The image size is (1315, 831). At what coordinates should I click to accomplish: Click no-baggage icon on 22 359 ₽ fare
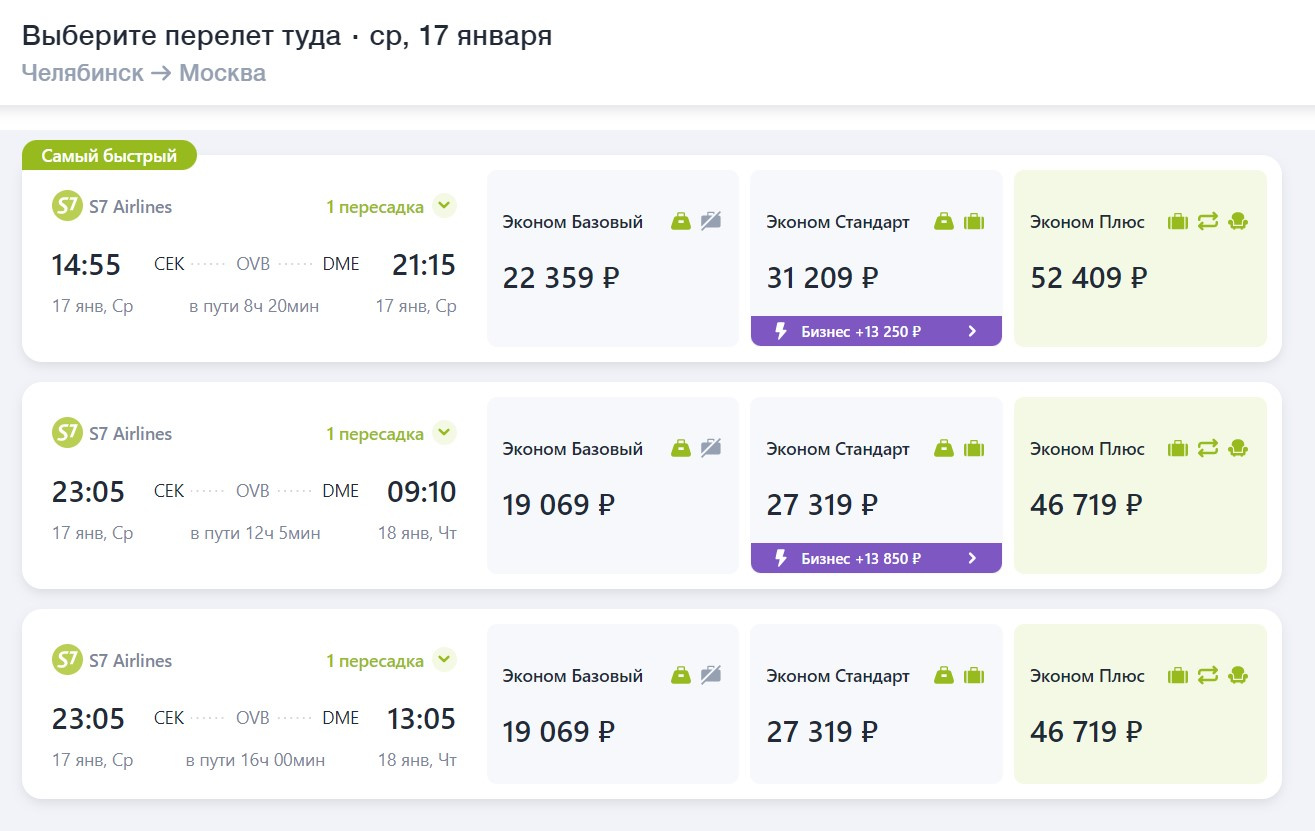click(x=711, y=222)
